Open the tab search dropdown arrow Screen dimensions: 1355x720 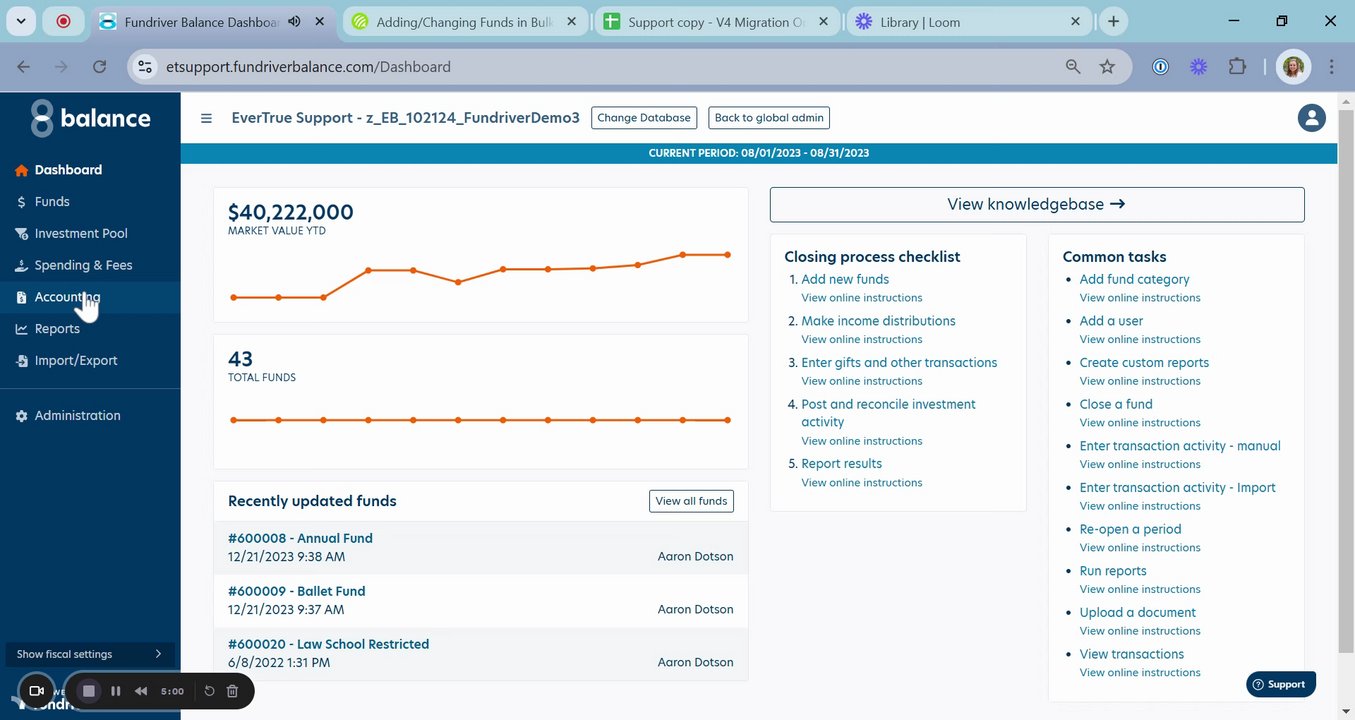point(21,21)
